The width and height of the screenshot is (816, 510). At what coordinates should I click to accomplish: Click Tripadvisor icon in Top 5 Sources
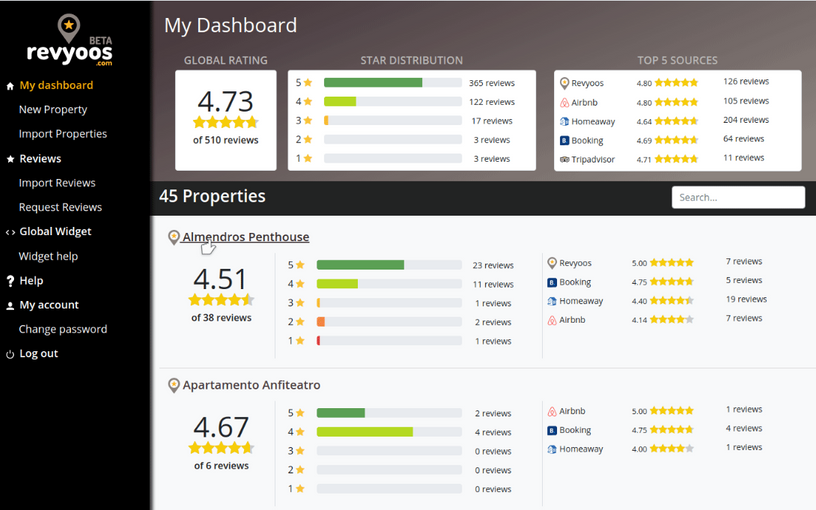[564, 159]
